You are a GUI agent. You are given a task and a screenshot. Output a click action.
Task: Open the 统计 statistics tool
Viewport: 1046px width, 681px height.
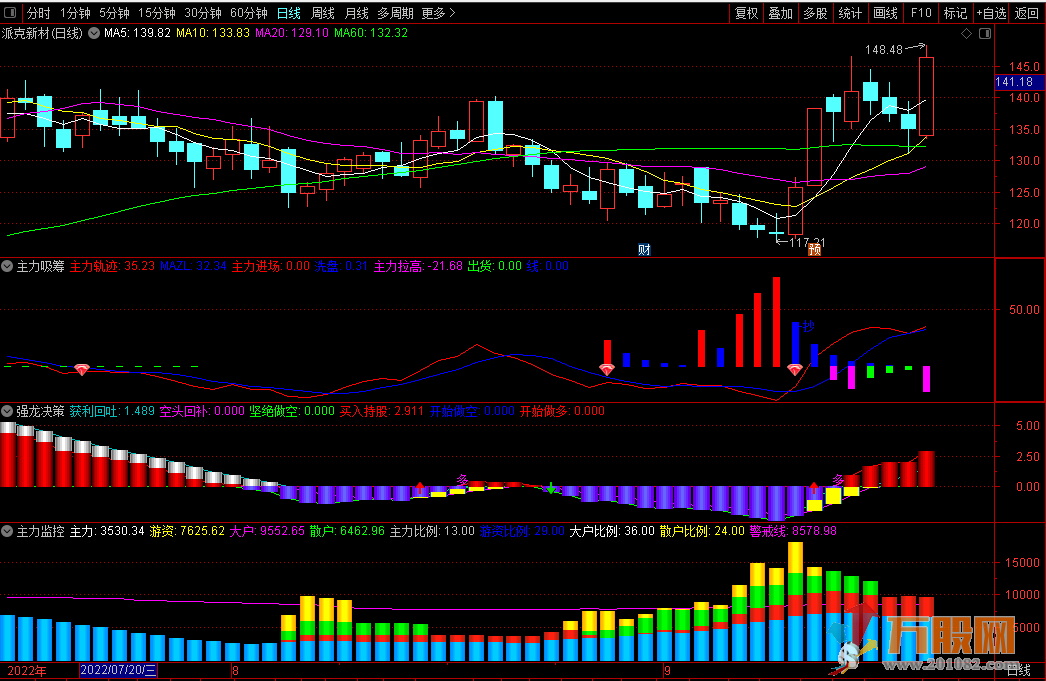[x=850, y=13]
